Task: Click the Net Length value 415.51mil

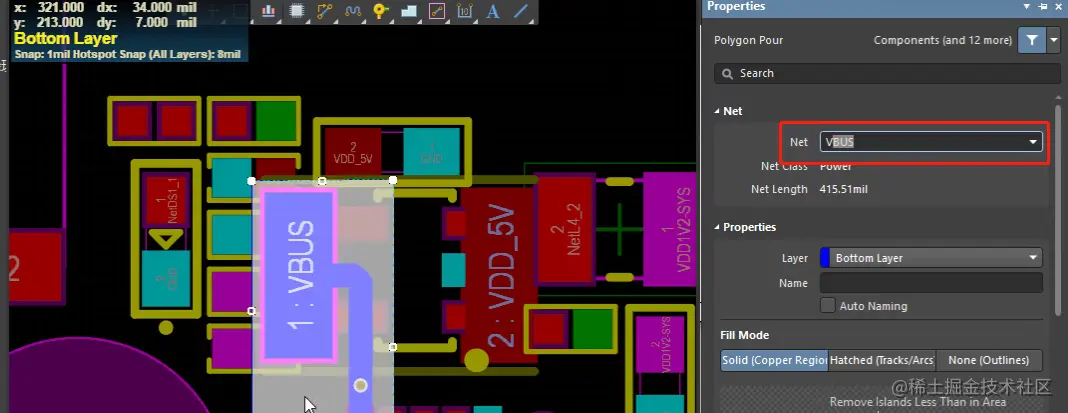Action: [x=843, y=189]
